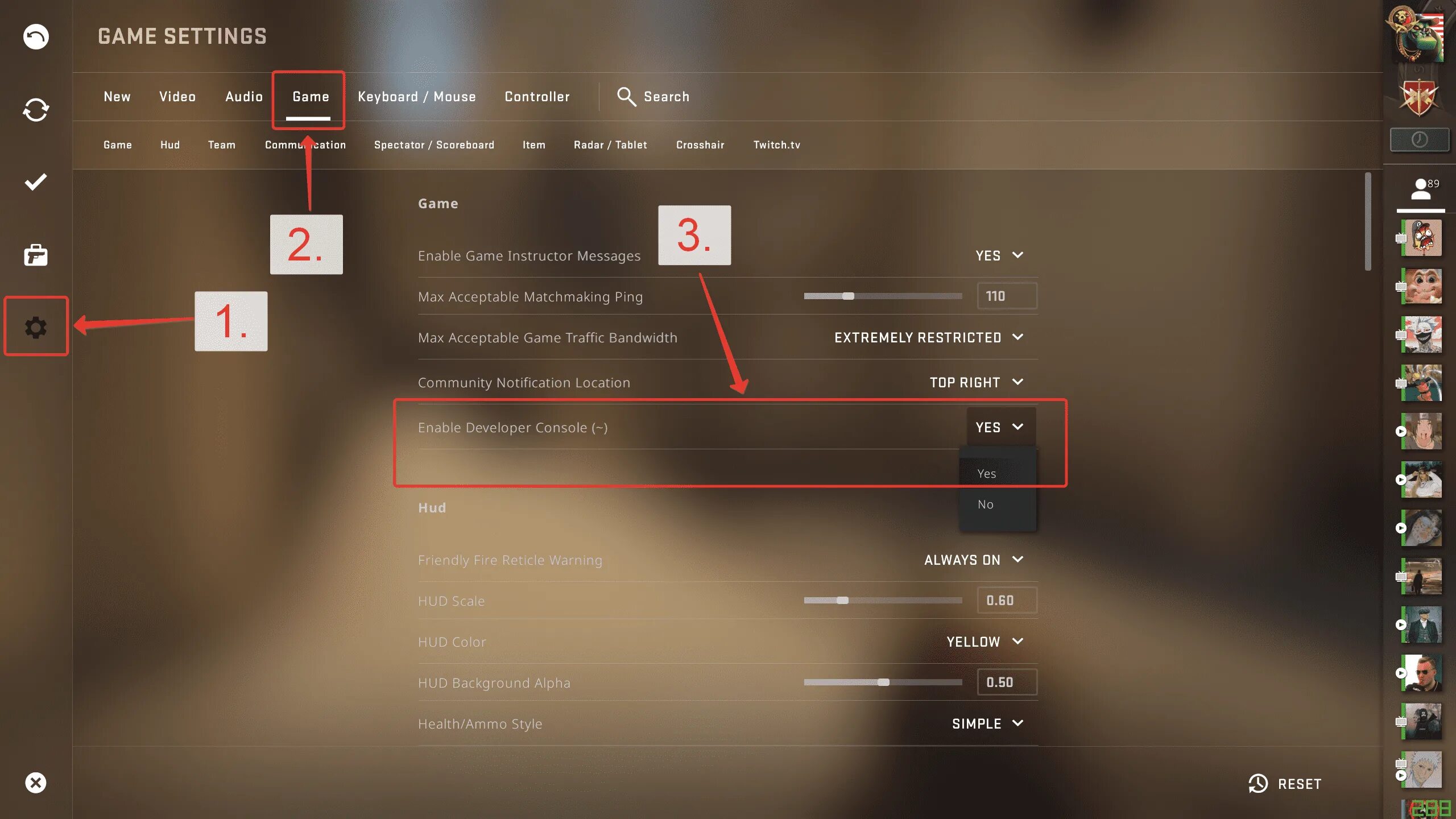Toggle Enable Game Instructor Messages setting
This screenshot has width=1456, height=819.
point(999,255)
